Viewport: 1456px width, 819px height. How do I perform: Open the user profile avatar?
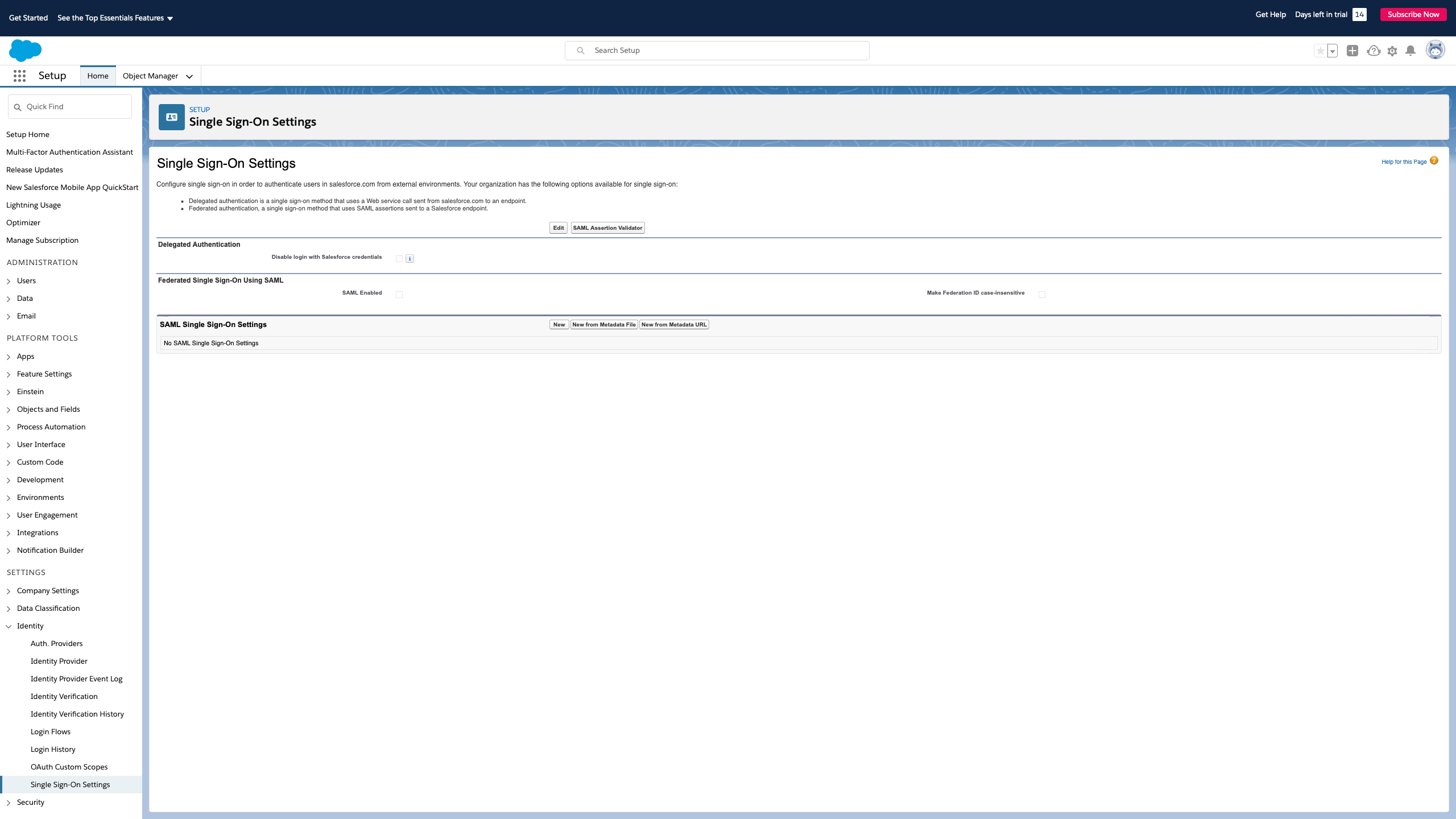click(x=1435, y=50)
